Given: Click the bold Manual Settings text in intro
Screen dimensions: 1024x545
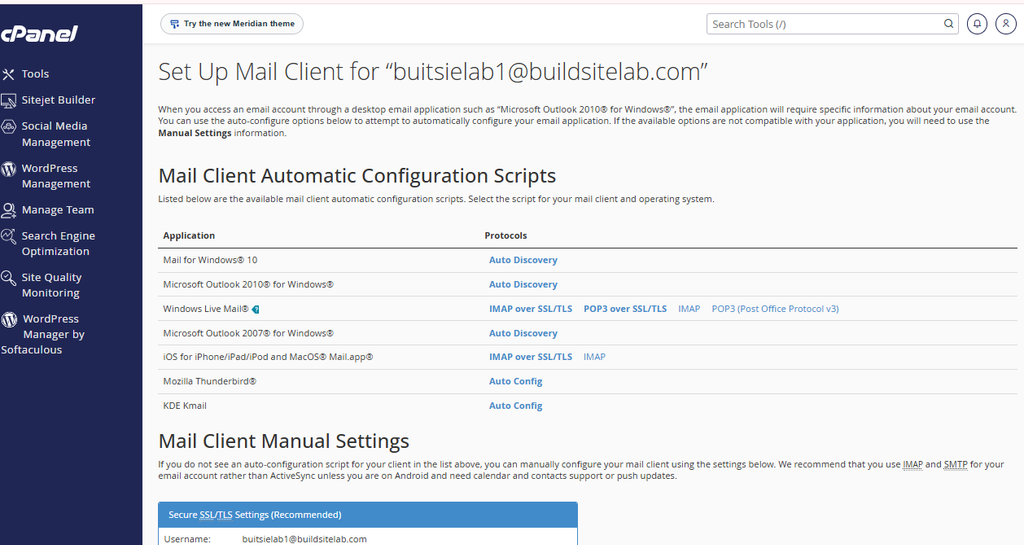Looking at the screenshot, I should 195,133.
